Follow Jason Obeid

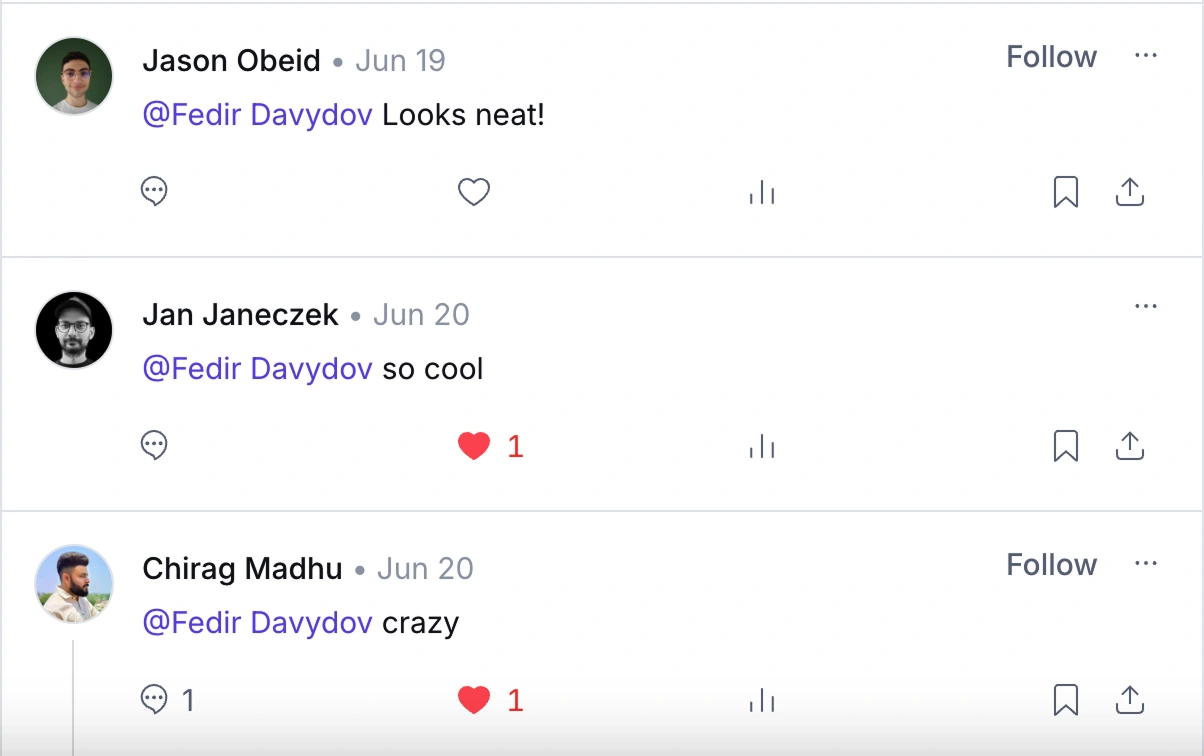pyautogui.click(x=1051, y=57)
